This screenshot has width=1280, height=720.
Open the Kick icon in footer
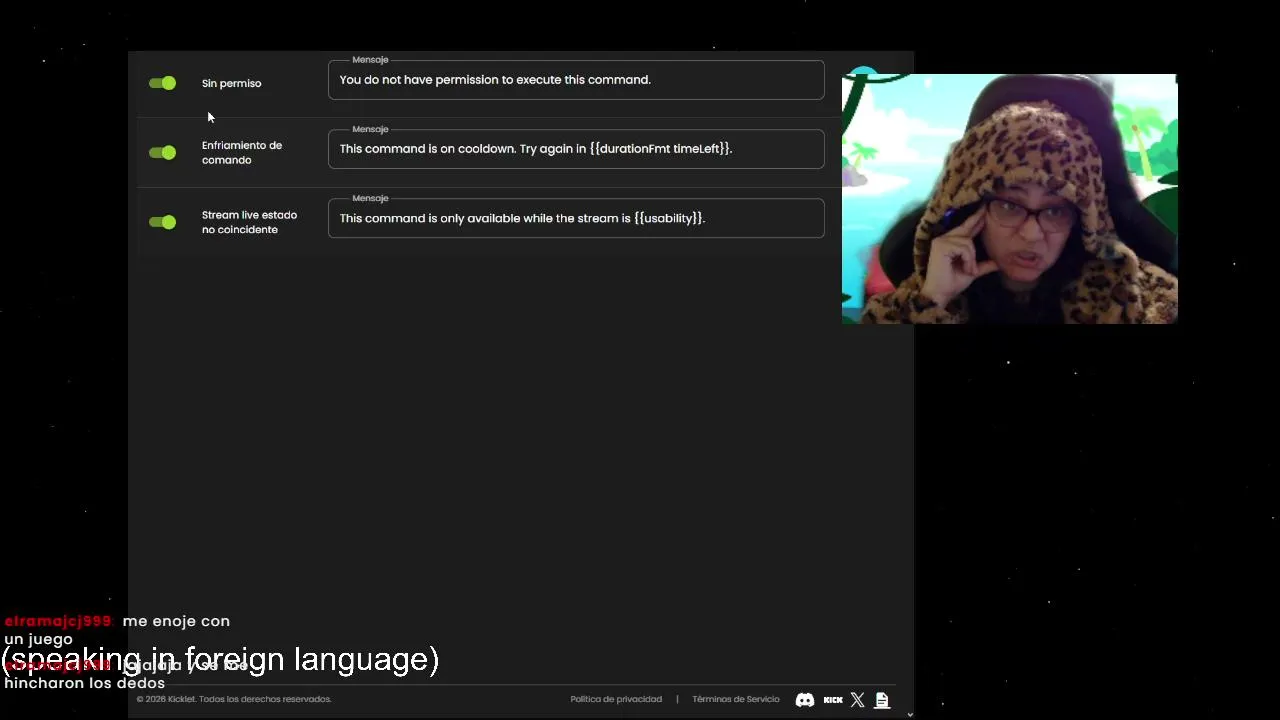pyautogui.click(x=833, y=700)
